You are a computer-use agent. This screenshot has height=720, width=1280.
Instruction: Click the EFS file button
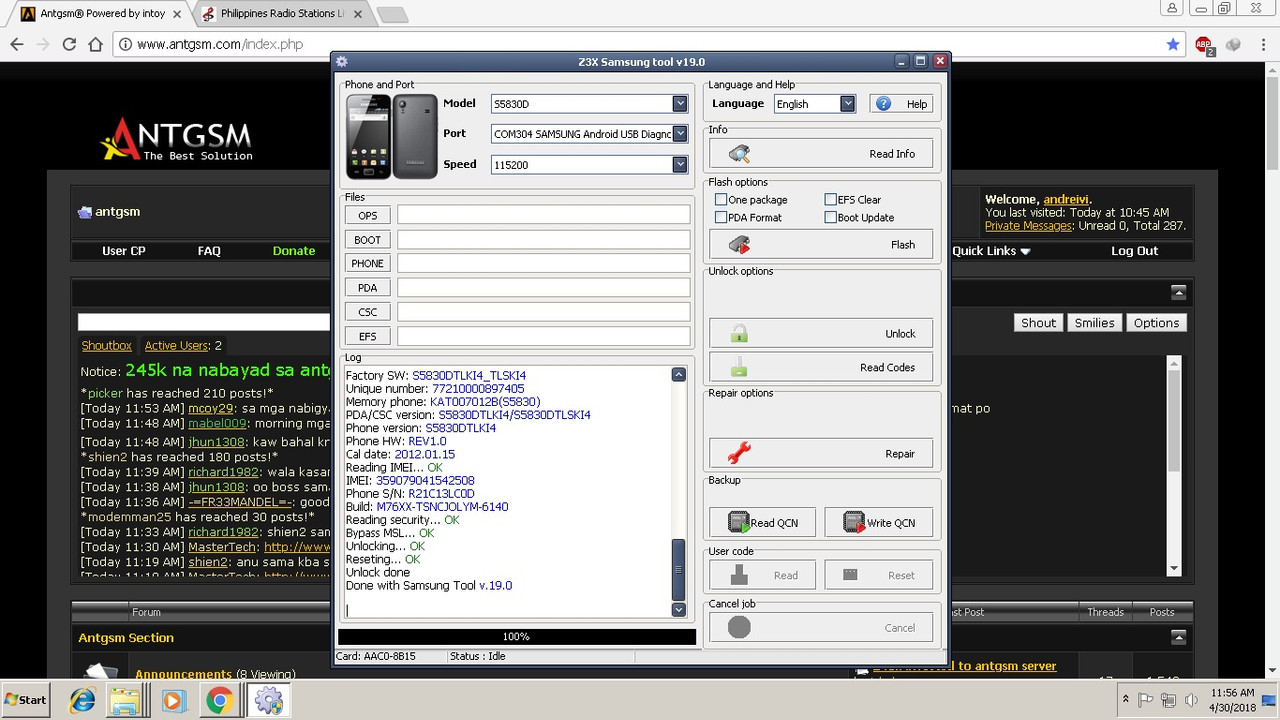(x=368, y=336)
